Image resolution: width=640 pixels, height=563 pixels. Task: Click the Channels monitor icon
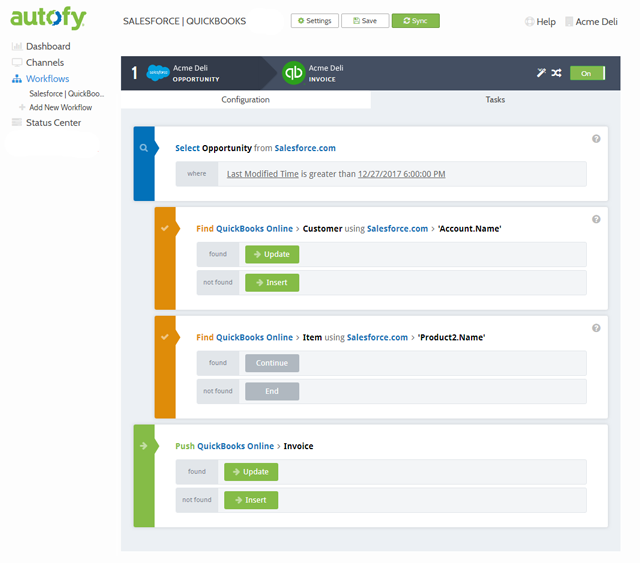coord(17,62)
